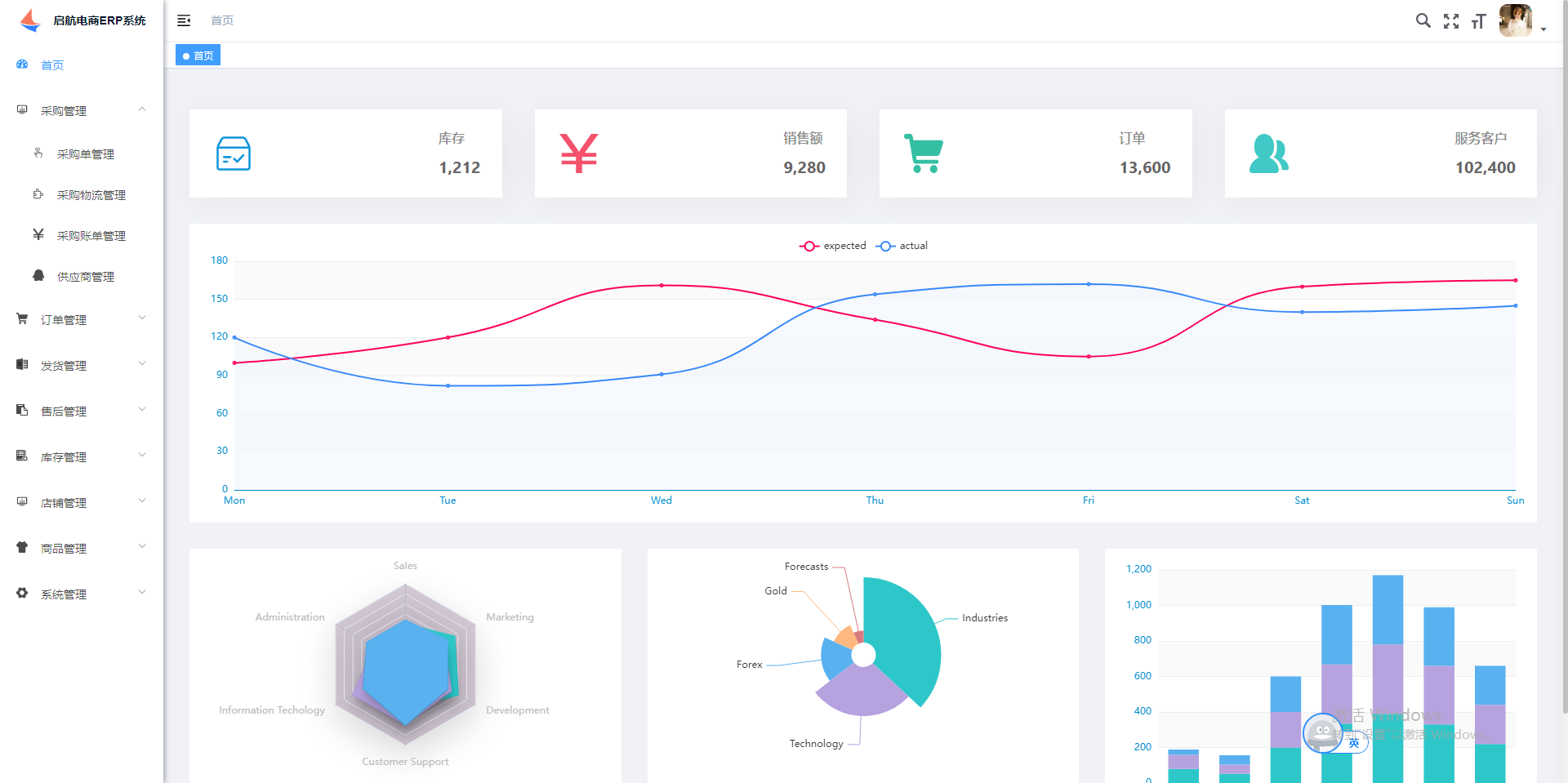Viewport: 1568px width, 783px height.
Task: Click the actual line point on Fri
Action: tap(1089, 284)
